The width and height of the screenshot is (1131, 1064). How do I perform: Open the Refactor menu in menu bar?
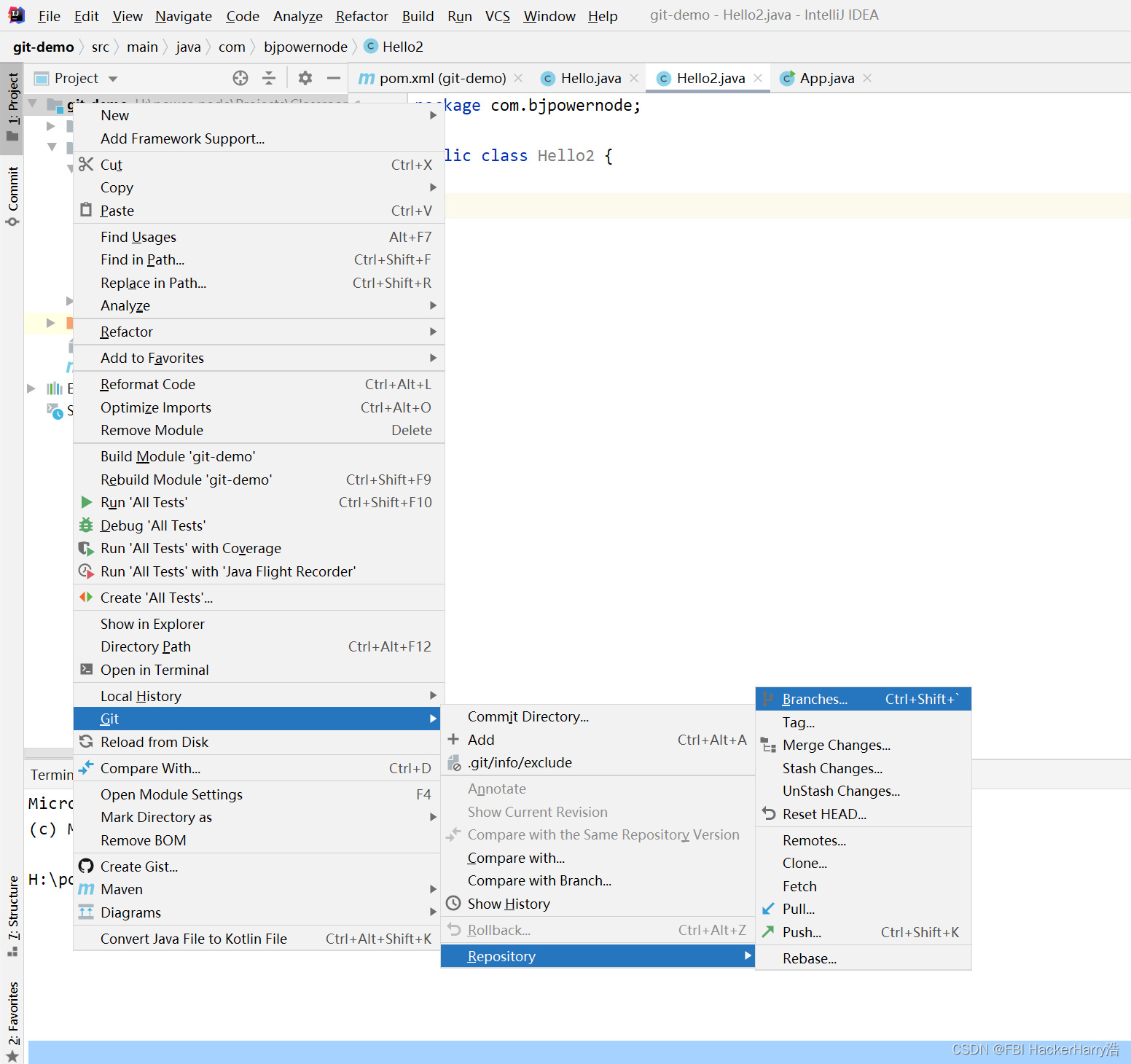click(361, 16)
